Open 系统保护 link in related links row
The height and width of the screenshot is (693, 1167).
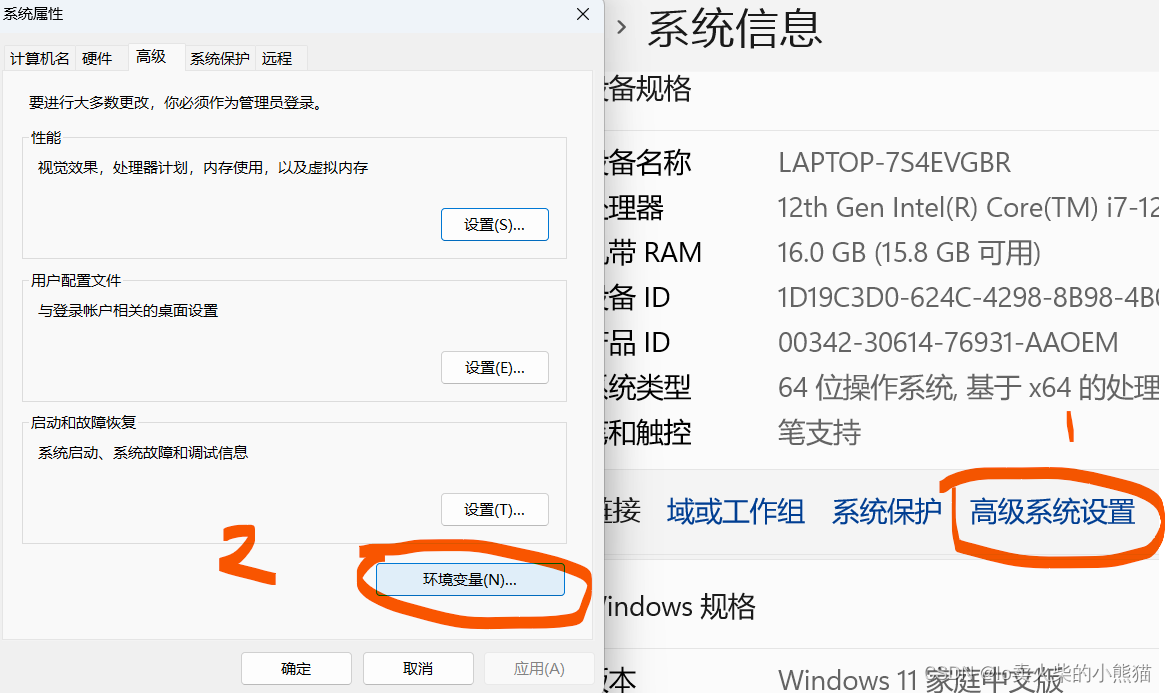pyautogui.click(x=887, y=512)
